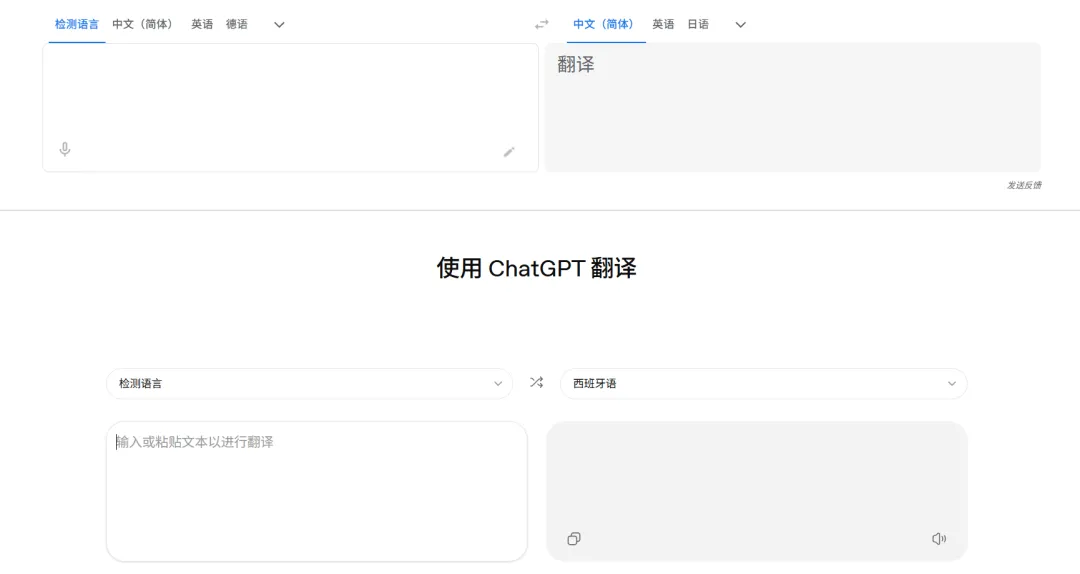Select 德语 as source language
This screenshot has height=574, width=1080.
(236, 24)
